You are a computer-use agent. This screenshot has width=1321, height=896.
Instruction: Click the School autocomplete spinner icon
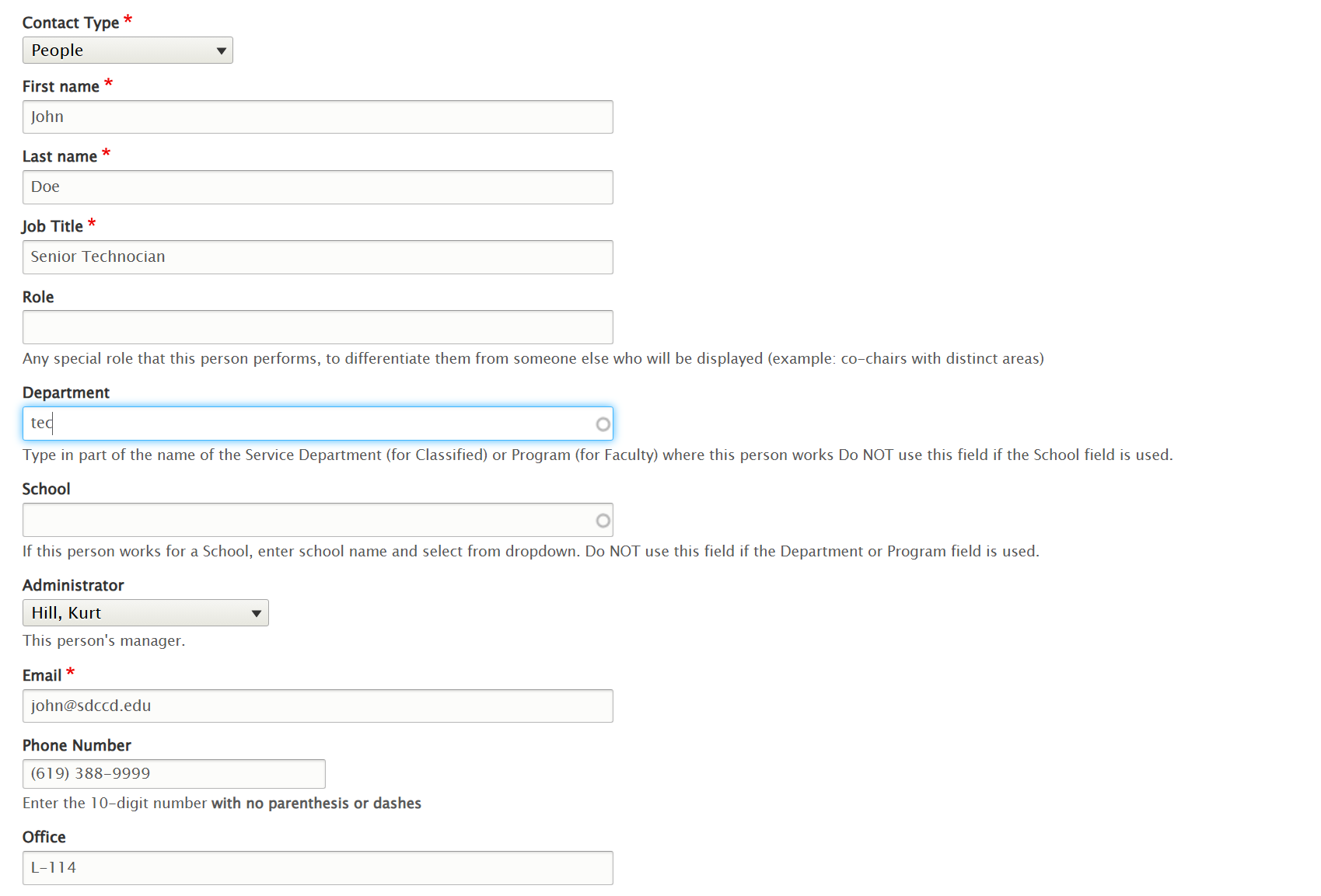(x=603, y=520)
